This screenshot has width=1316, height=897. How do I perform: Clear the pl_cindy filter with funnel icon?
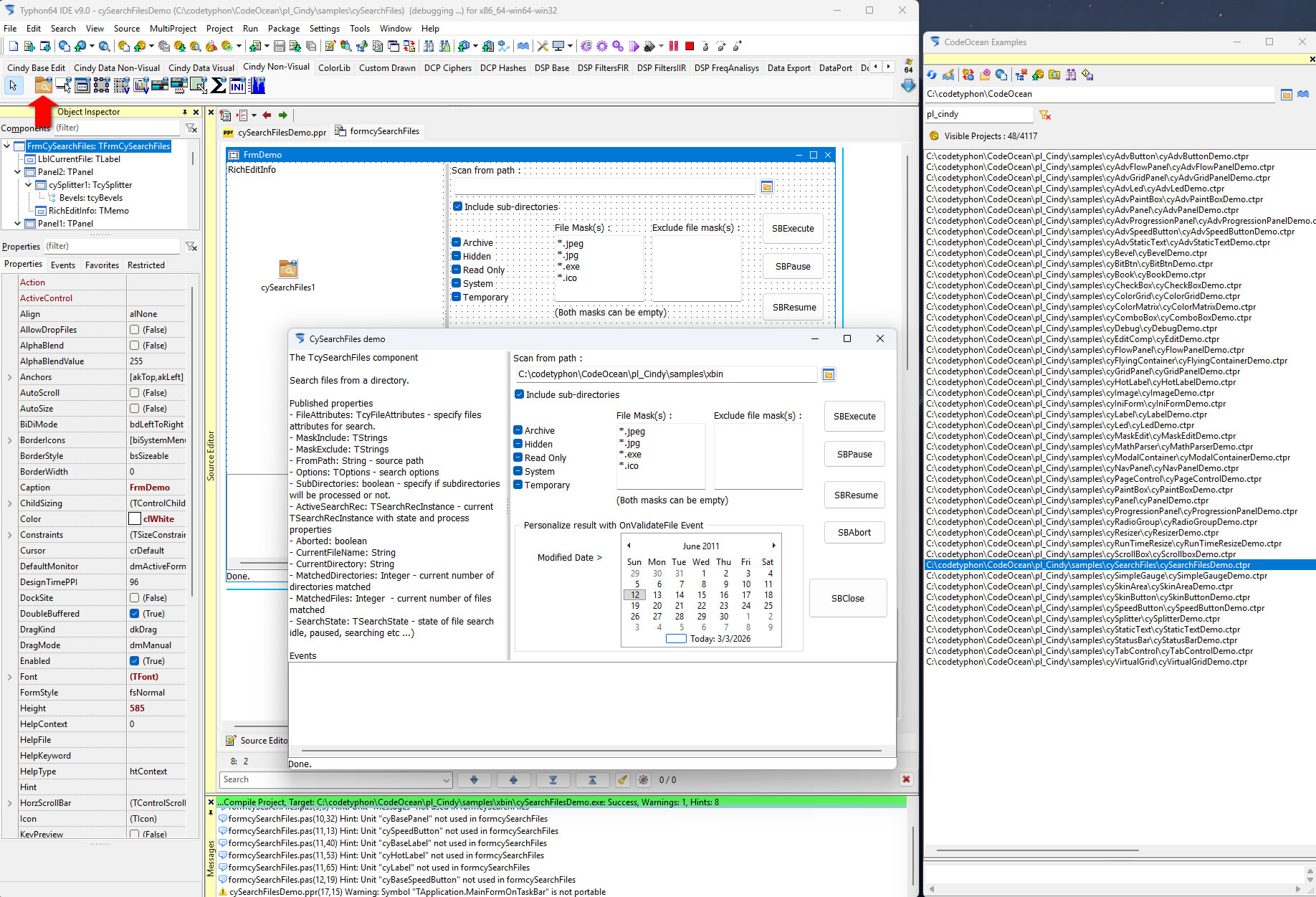tap(1045, 115)
